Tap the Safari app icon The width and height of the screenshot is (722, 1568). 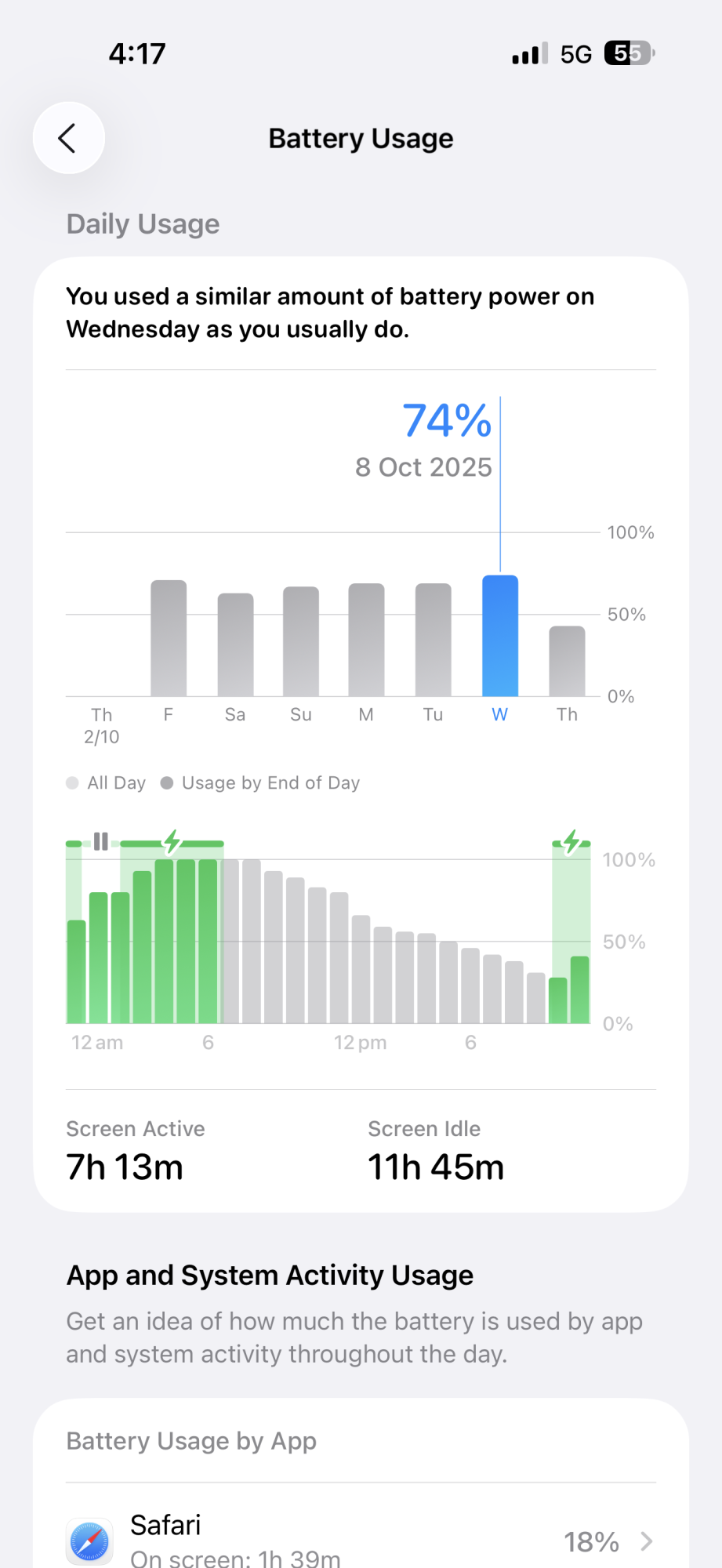(90, 1541)
